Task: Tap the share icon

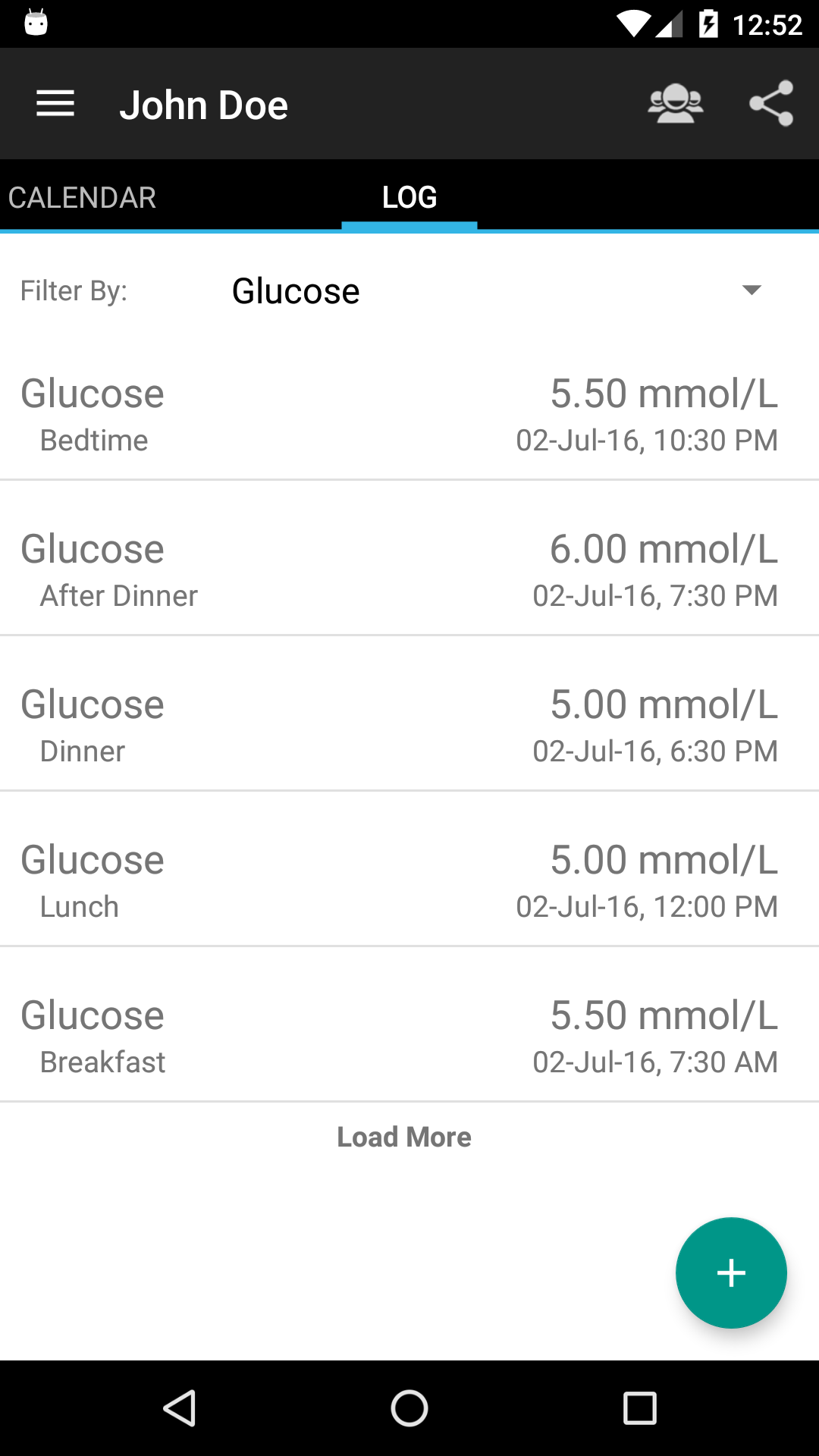Action: [x=770, y=104]
